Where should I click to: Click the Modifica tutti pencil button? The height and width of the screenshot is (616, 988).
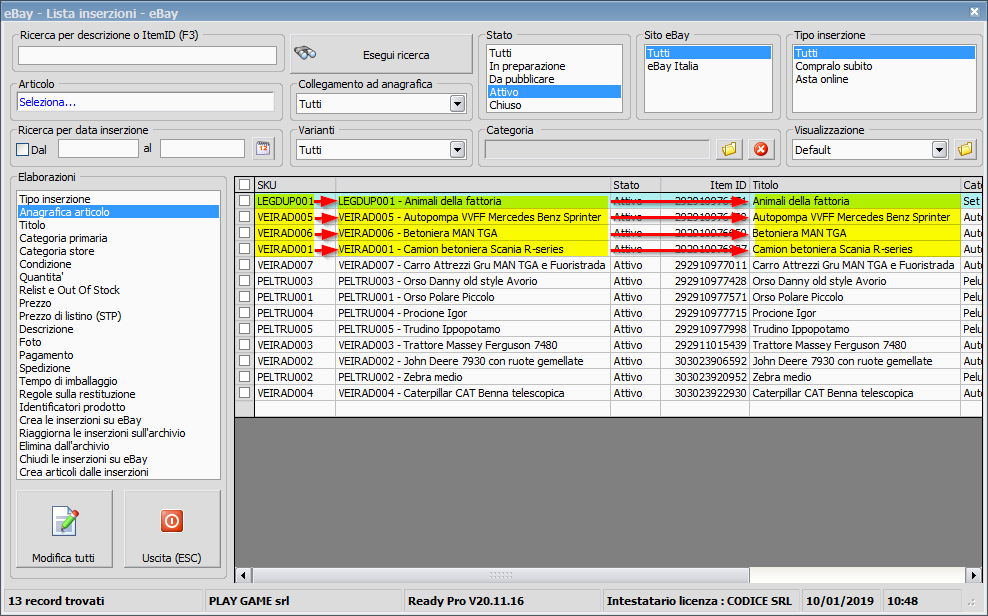coord(64,529)
